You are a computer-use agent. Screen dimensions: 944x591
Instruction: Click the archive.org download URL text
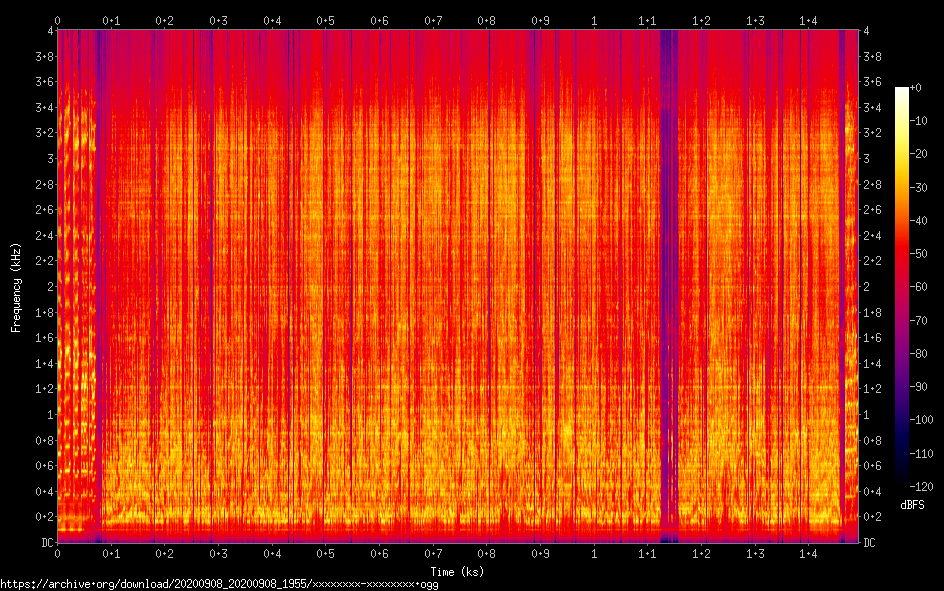tap(219, 584)
